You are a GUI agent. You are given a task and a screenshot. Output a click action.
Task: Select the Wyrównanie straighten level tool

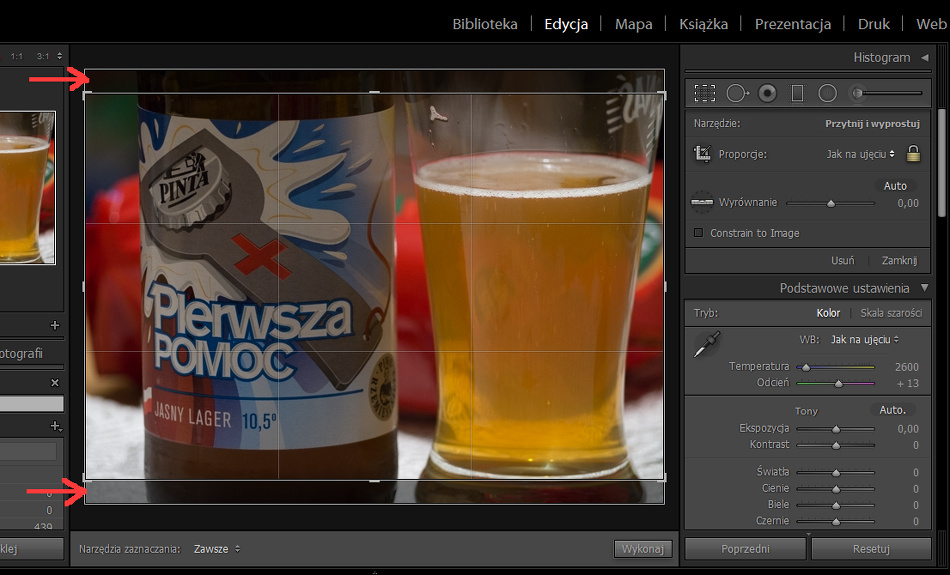tap(703, 202)
